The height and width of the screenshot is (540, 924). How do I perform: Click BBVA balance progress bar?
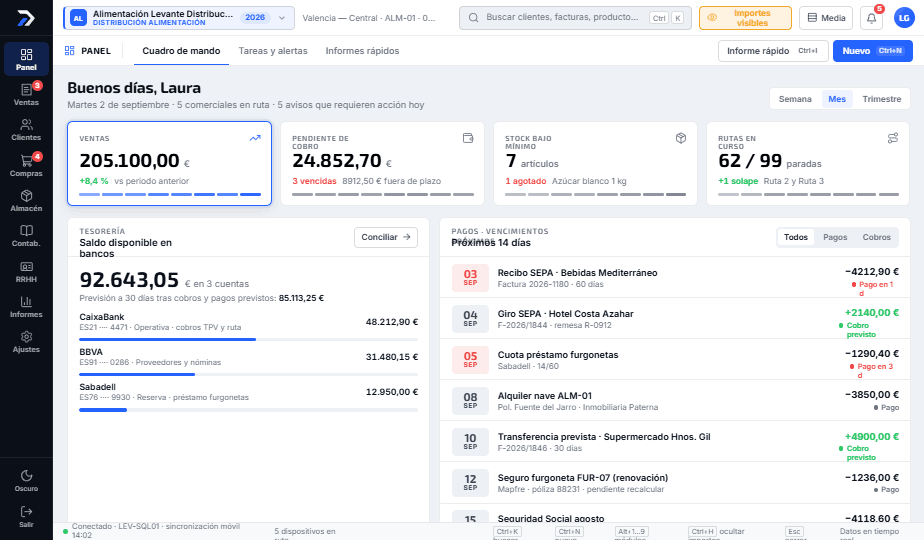coord(249,374)
